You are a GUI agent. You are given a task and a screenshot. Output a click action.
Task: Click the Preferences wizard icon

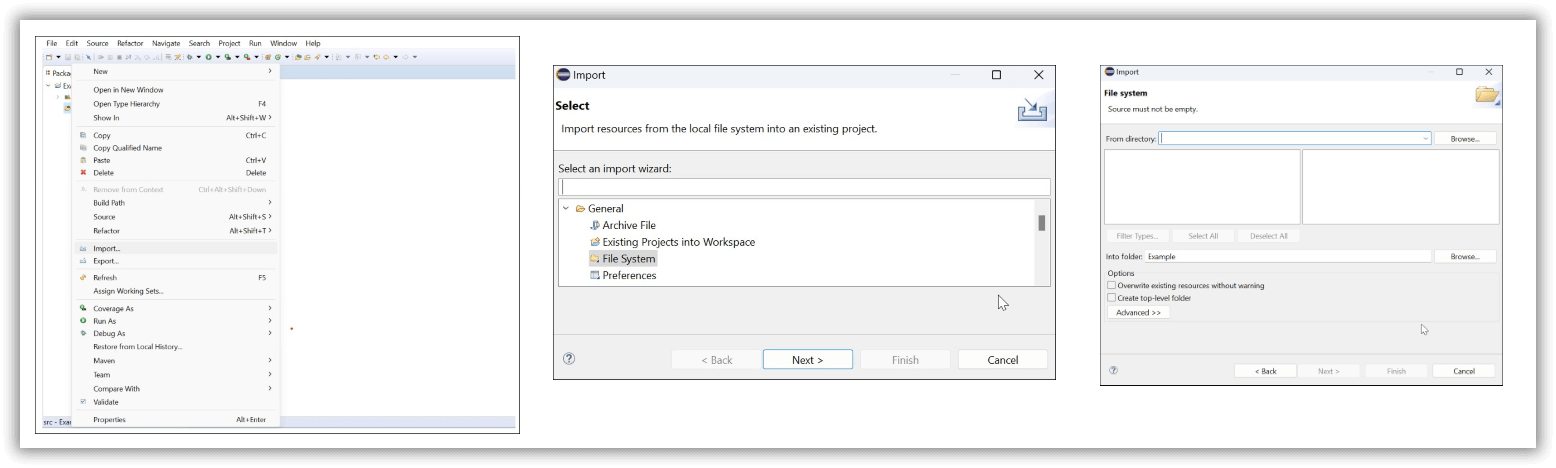pyautogui.click(x=595, y=275)
